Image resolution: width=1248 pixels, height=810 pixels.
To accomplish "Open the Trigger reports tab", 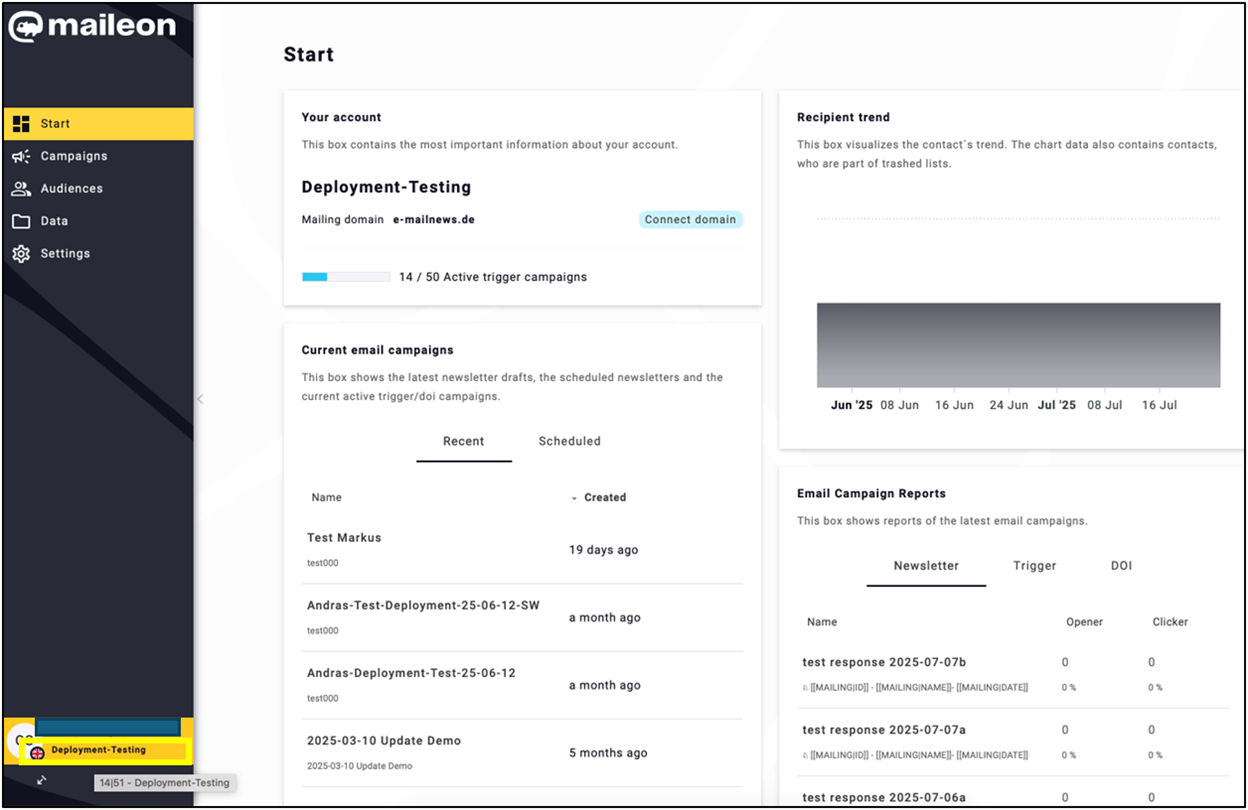I will click(1034, 565).
